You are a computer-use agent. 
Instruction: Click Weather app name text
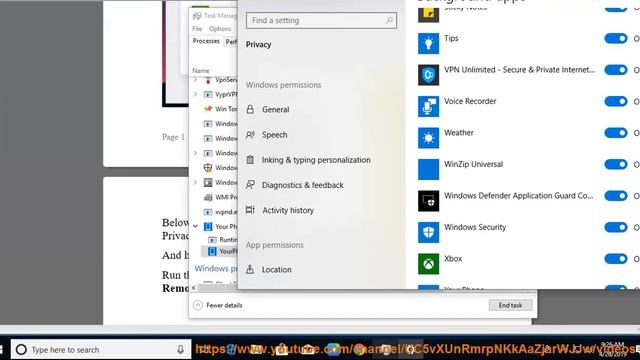pyautogui.click(x=459, y=133)
